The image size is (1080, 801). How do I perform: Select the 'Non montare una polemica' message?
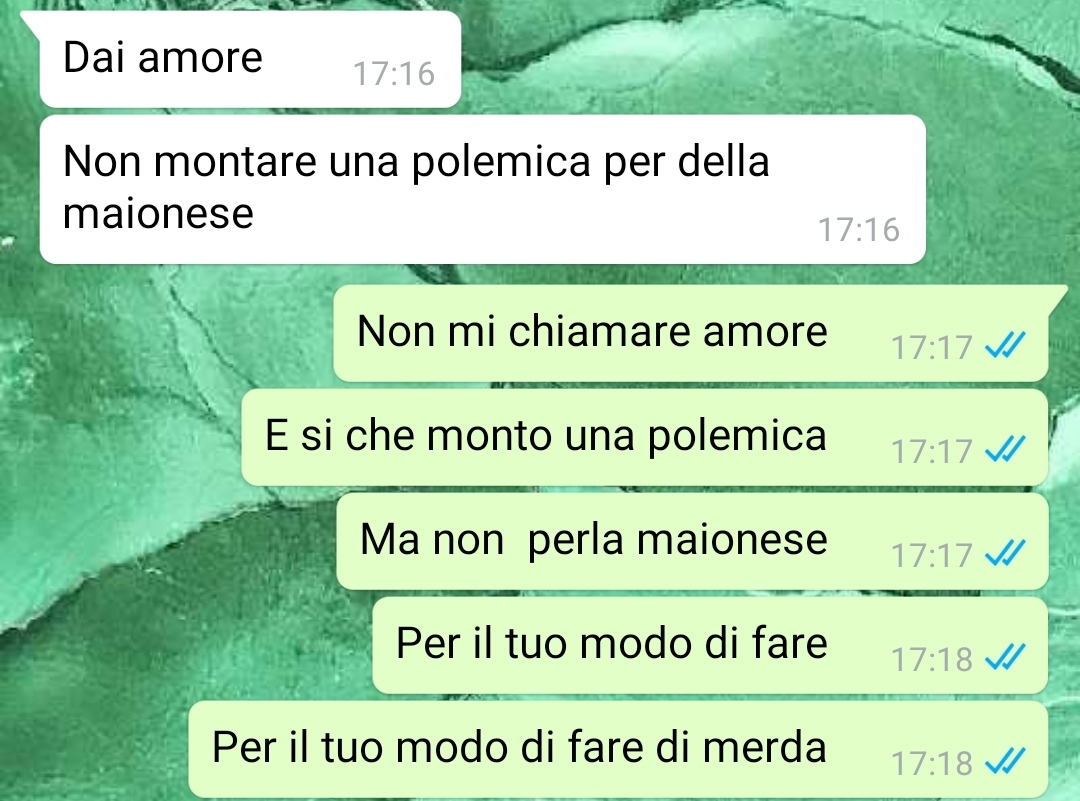point(482,189)
